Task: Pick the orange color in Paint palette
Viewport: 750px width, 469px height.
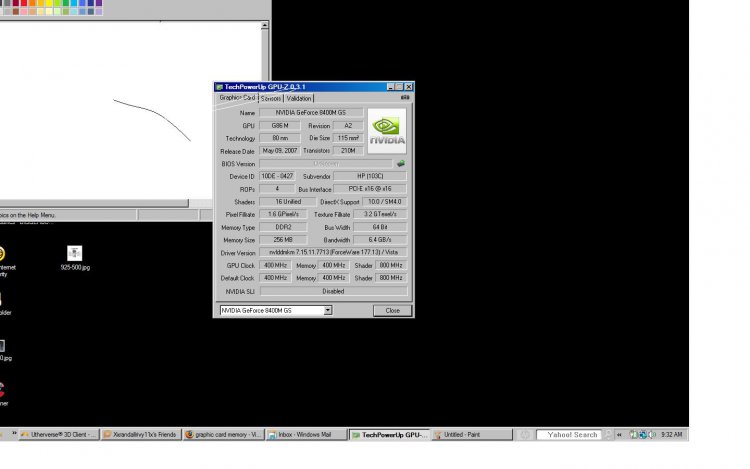Action: pos(33,3)
